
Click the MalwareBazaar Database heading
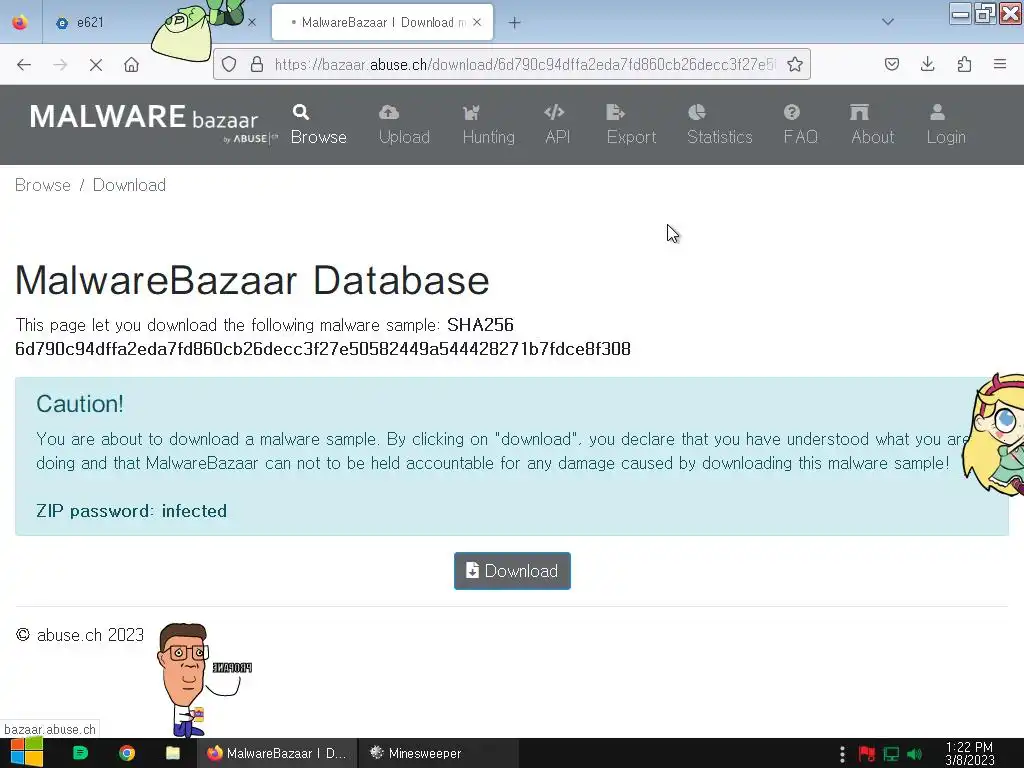pyautogui.click(x=252, y=281)
